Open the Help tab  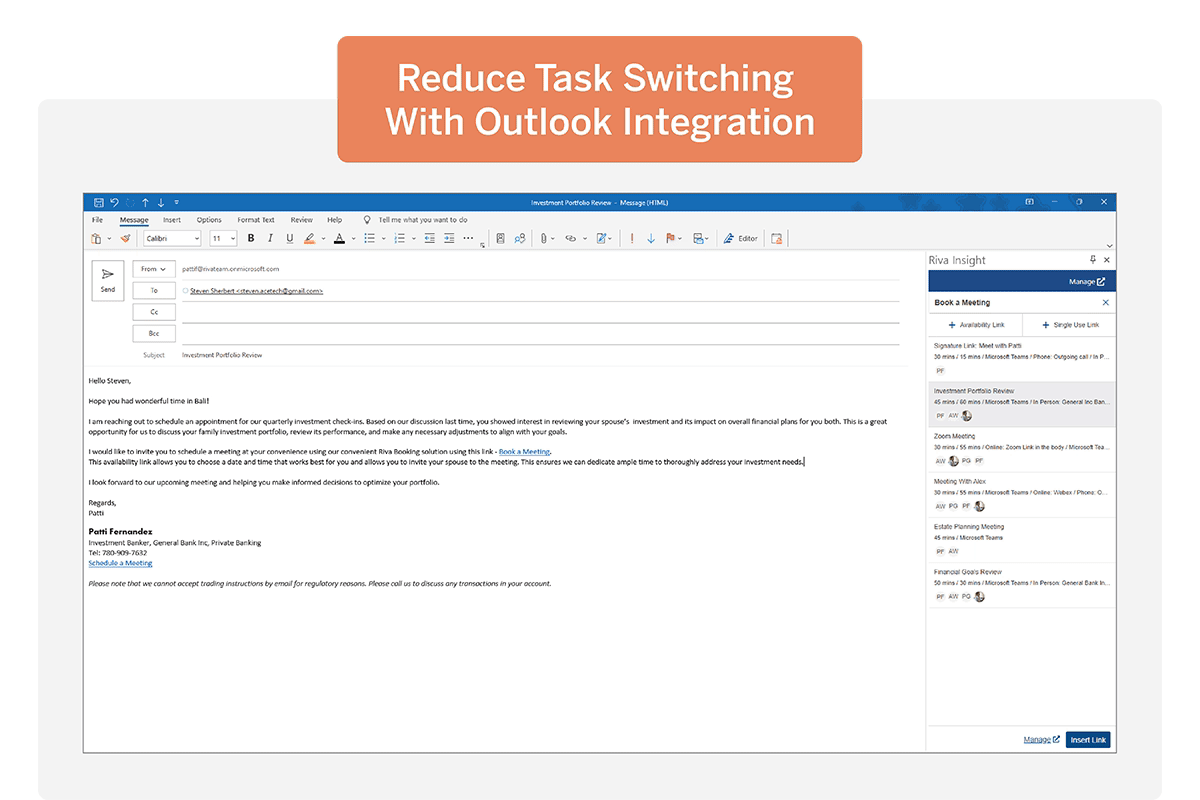click(x=335, y=220)
